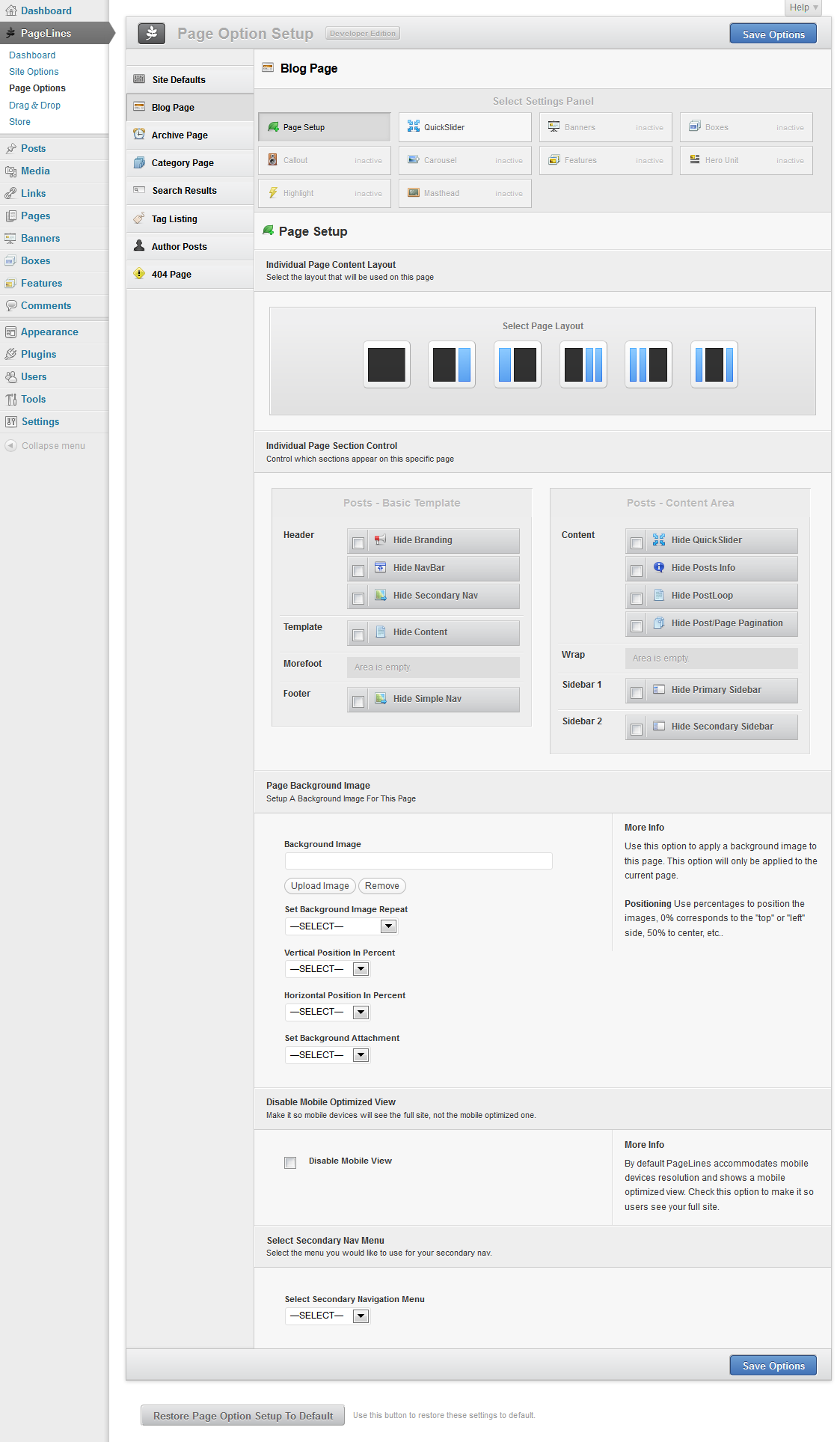Click the 404 Page warning icon
The image size is (840, 1442).
139,274
